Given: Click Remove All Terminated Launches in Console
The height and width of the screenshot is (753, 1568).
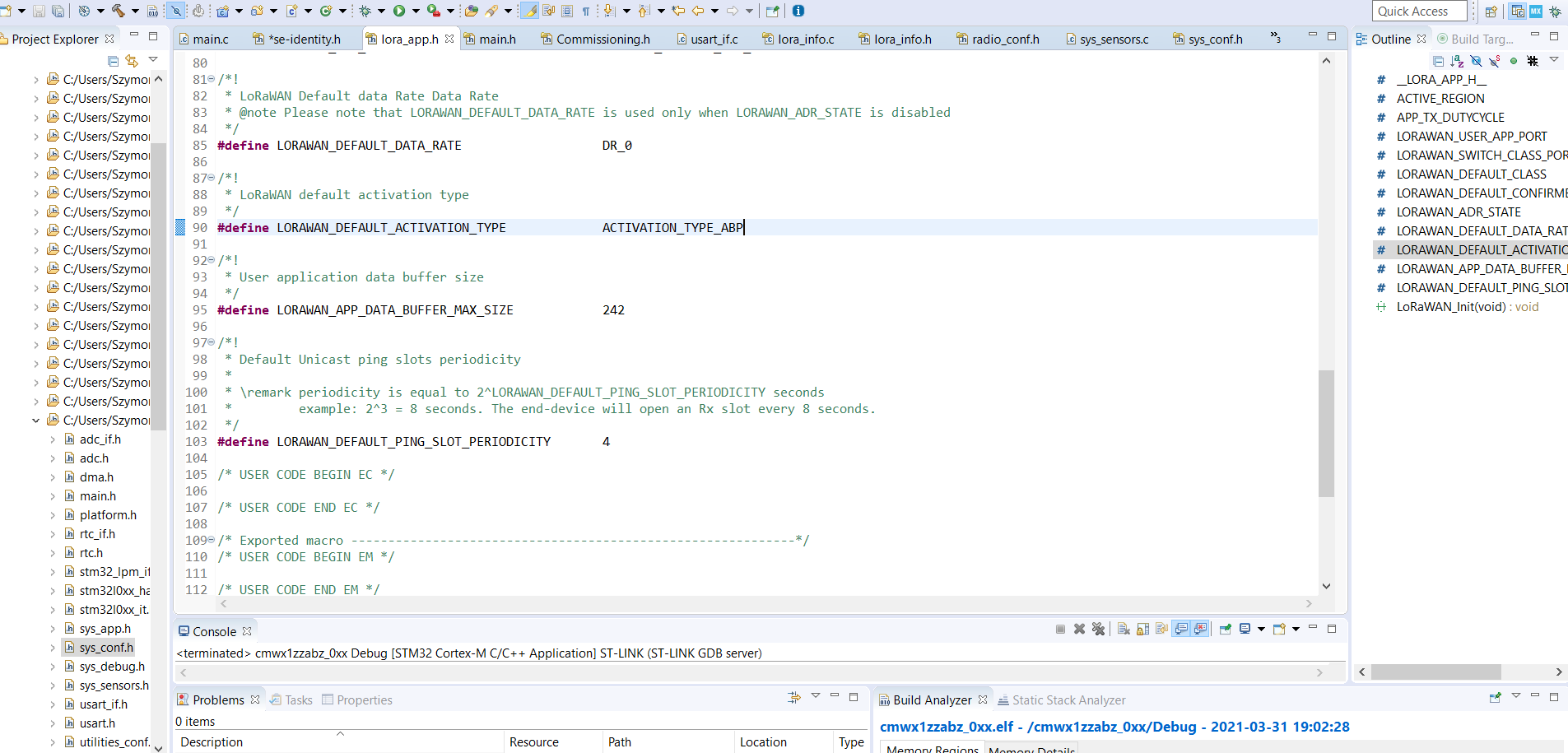Looking at the screenshot, I should (x=1098, y=629).
